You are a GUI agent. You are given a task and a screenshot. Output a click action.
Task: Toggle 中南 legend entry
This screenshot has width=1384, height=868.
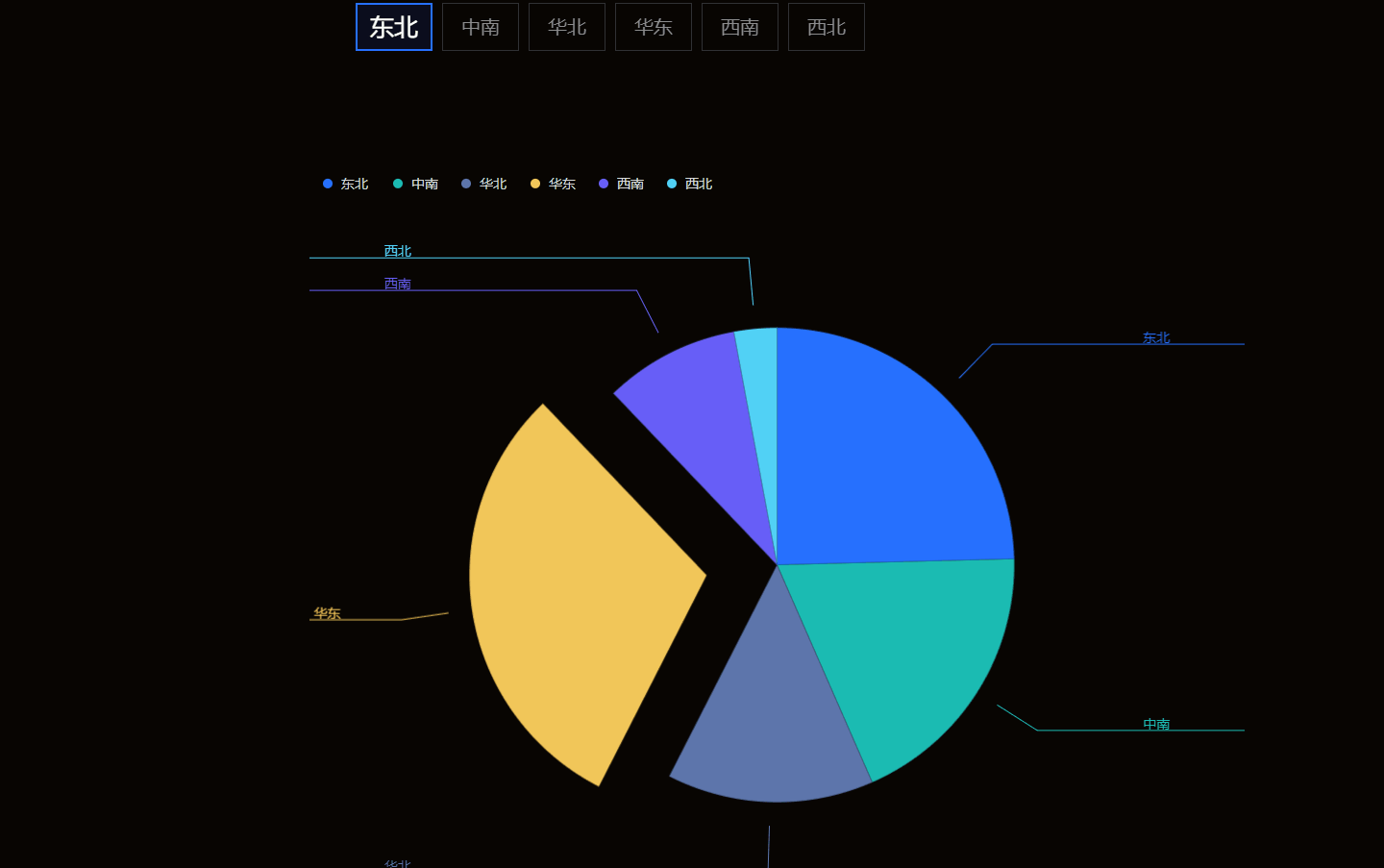point(415,184)
